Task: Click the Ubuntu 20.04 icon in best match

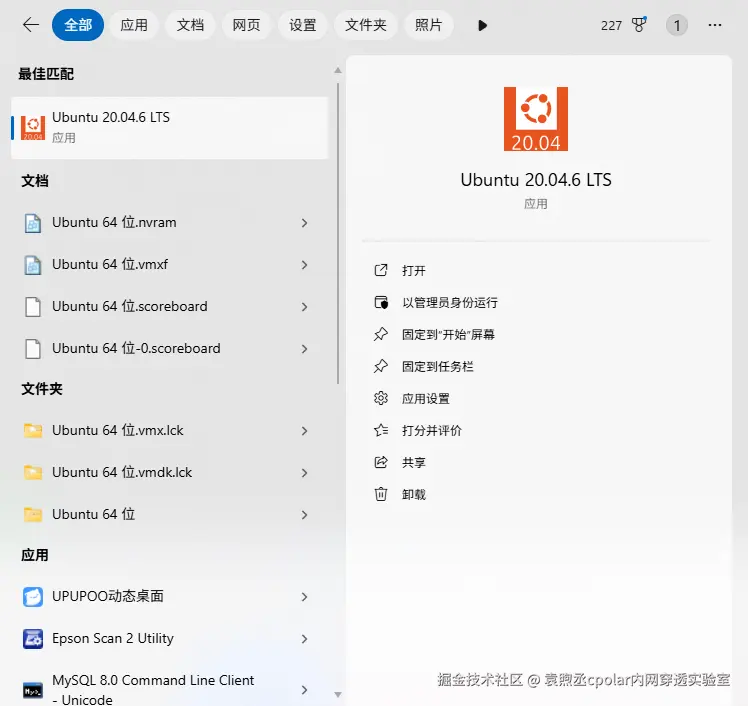Action: [33, 128]
